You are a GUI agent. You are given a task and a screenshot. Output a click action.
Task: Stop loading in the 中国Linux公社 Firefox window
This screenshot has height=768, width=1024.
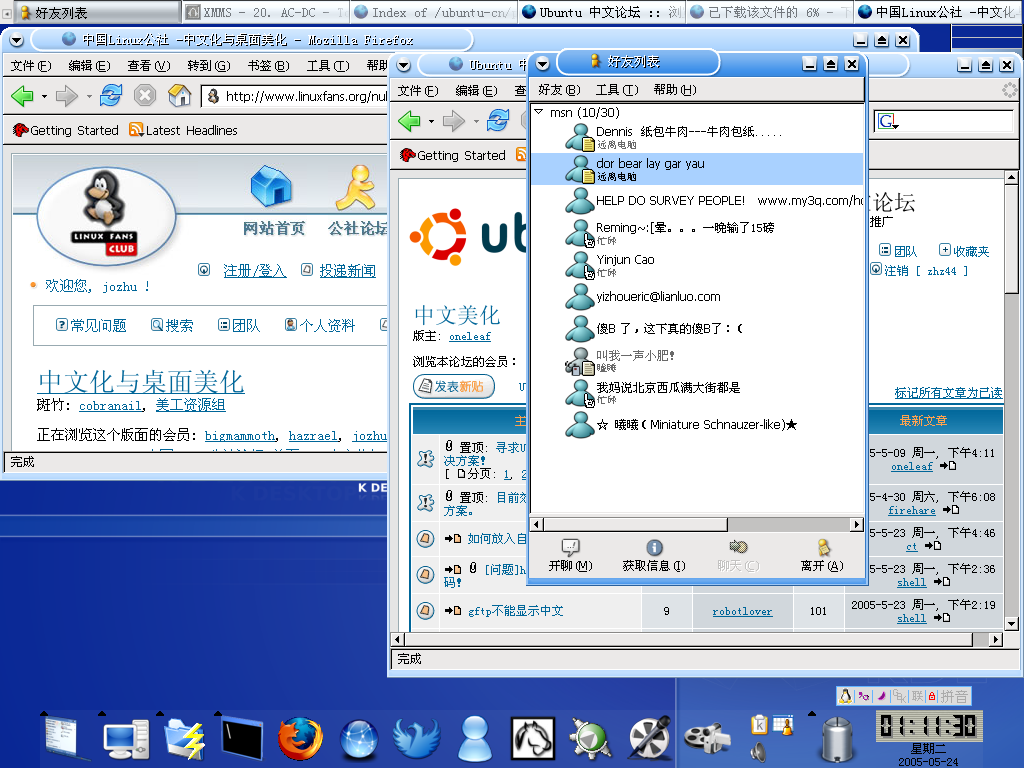[145, 96]
